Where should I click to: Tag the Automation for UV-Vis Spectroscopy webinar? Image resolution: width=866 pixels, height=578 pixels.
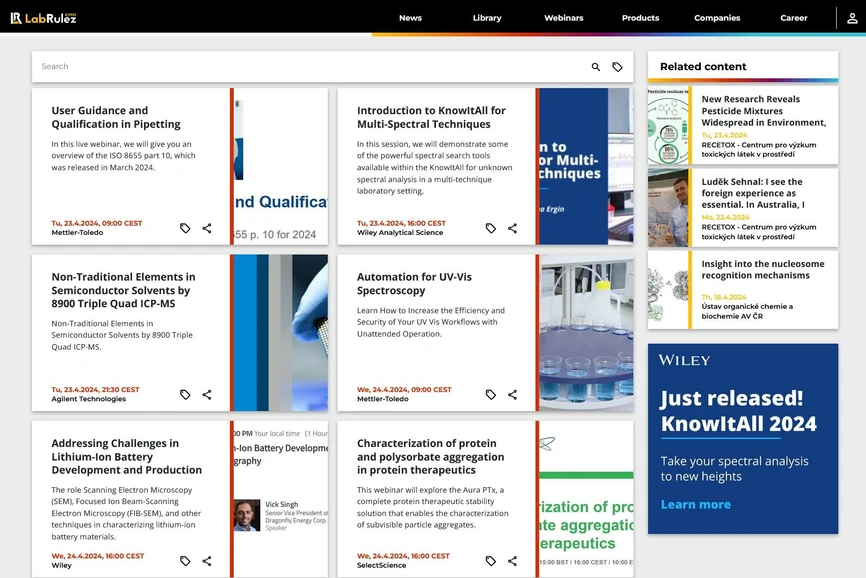coord(490,395)
